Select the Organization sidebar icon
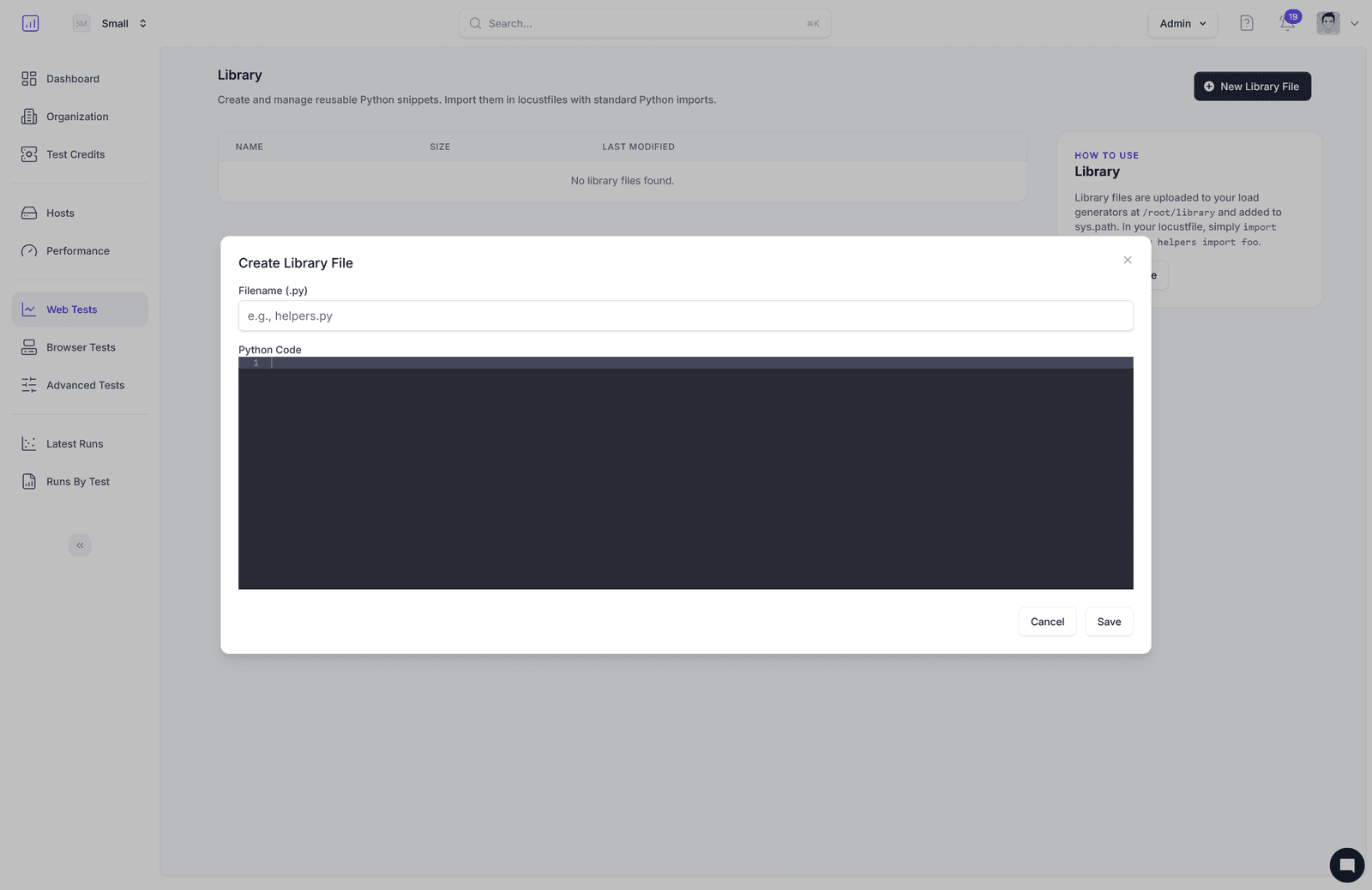Image resolution: width=1372 pixels, height=890 pixels. [29, 116]
